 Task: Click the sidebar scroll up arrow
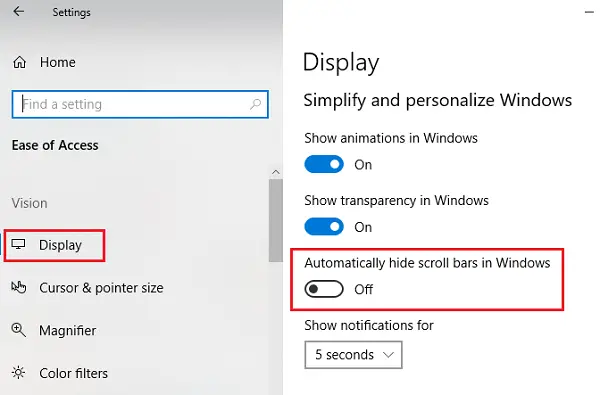[276, 172]
